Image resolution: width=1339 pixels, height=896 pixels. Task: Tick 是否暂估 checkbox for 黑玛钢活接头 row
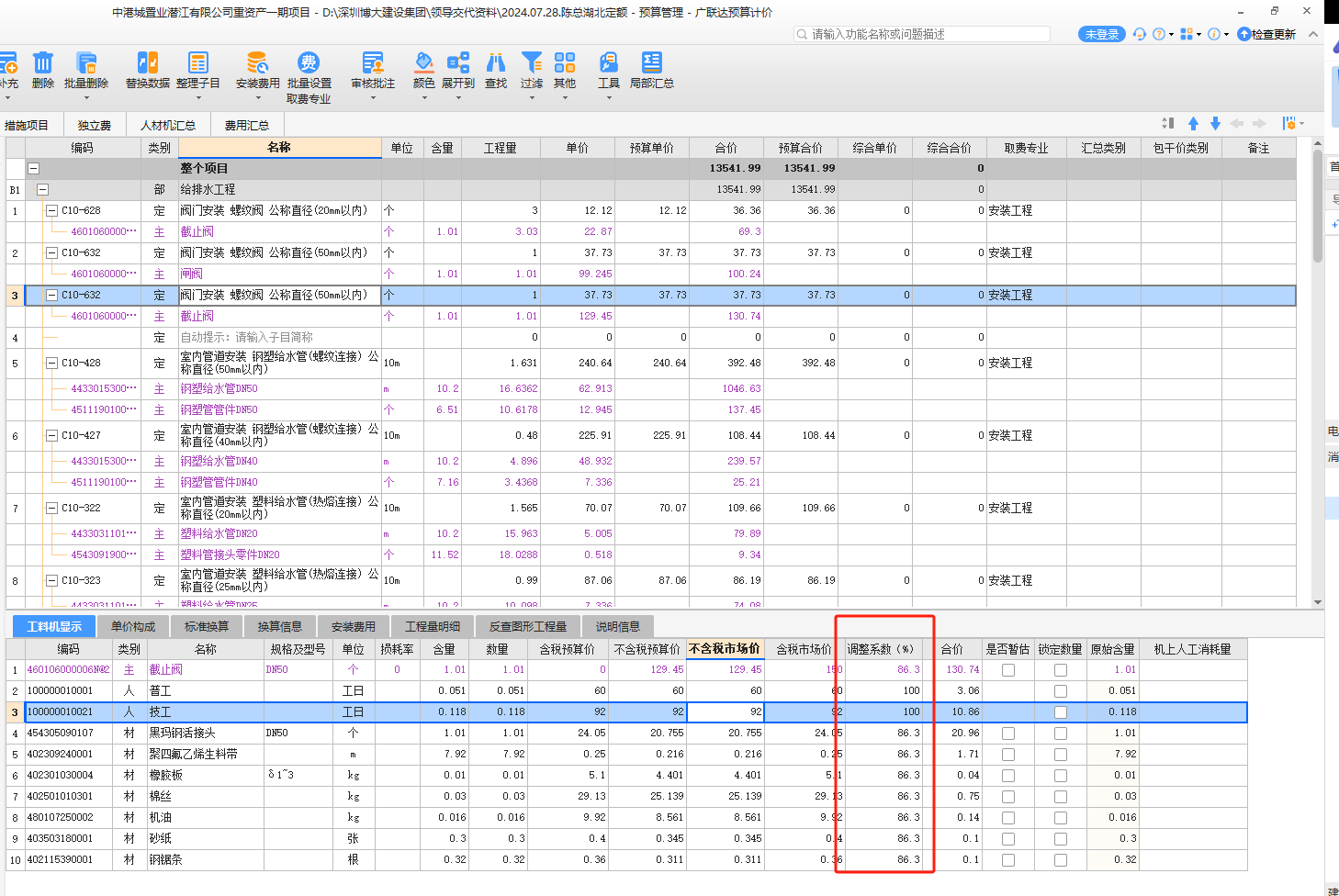tap(1008, 734)
